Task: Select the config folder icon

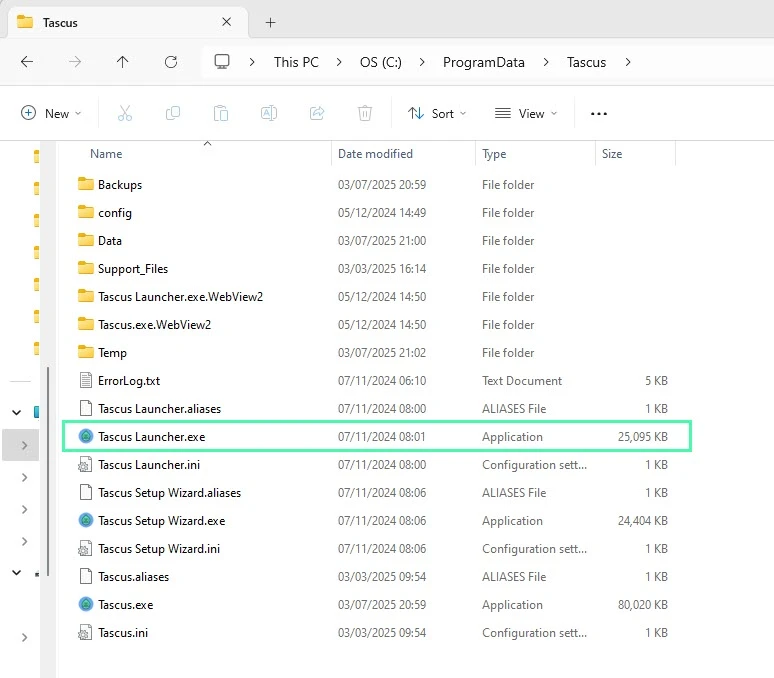Action: click(86, 212)
